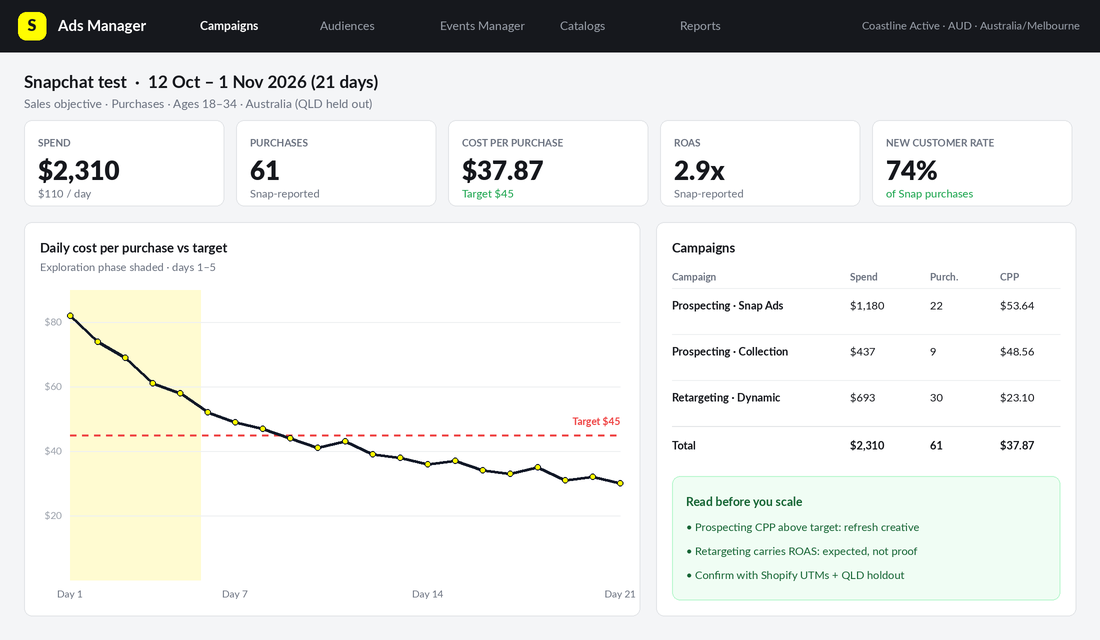Click the Campaigns panel heading

tap(704, 248)
